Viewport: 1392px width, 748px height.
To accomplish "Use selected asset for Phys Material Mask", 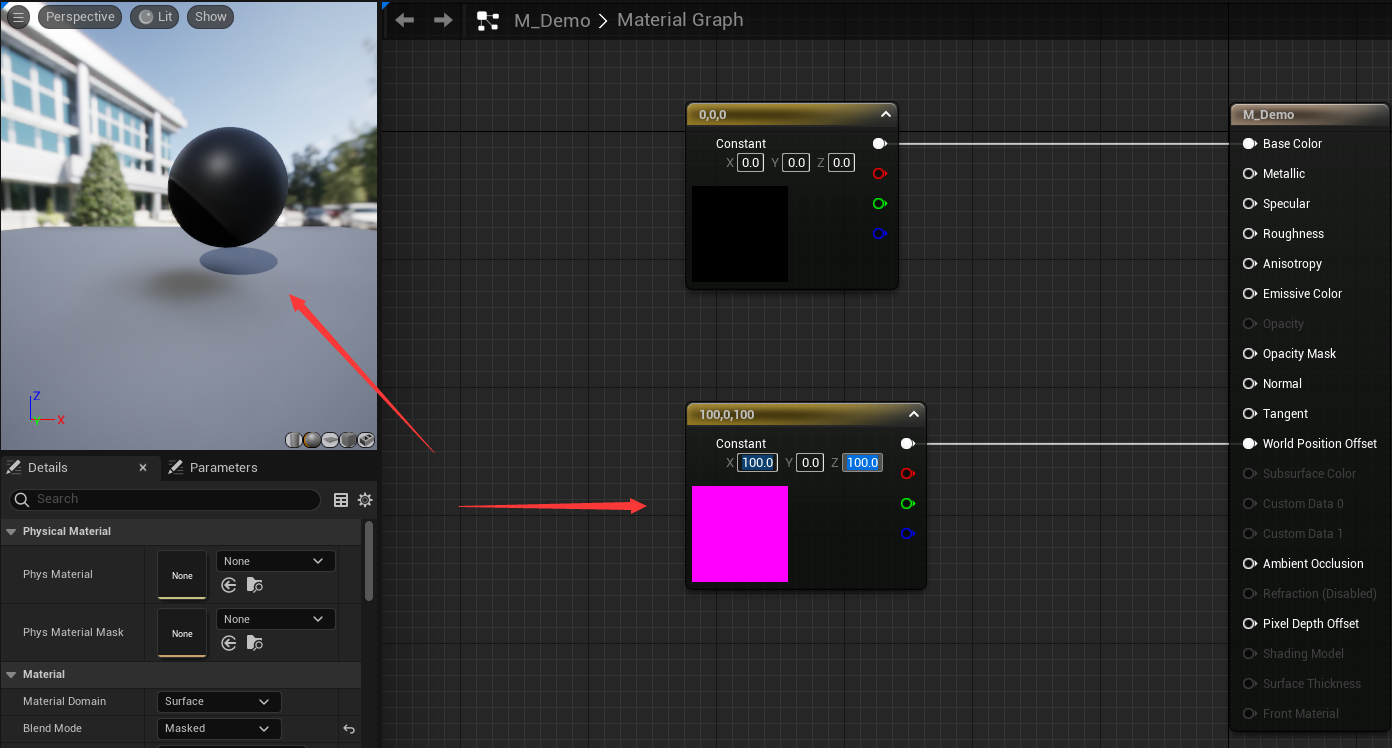I will [229, 643].
